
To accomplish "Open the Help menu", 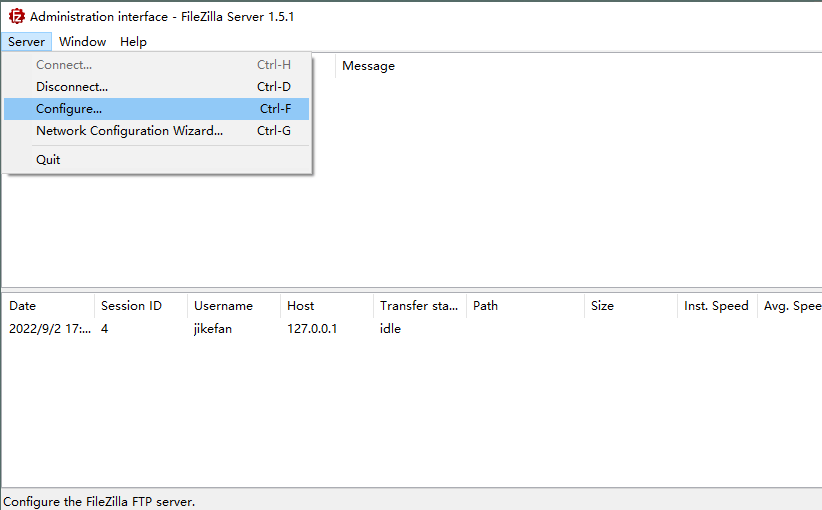I will (x=133, y=42).
